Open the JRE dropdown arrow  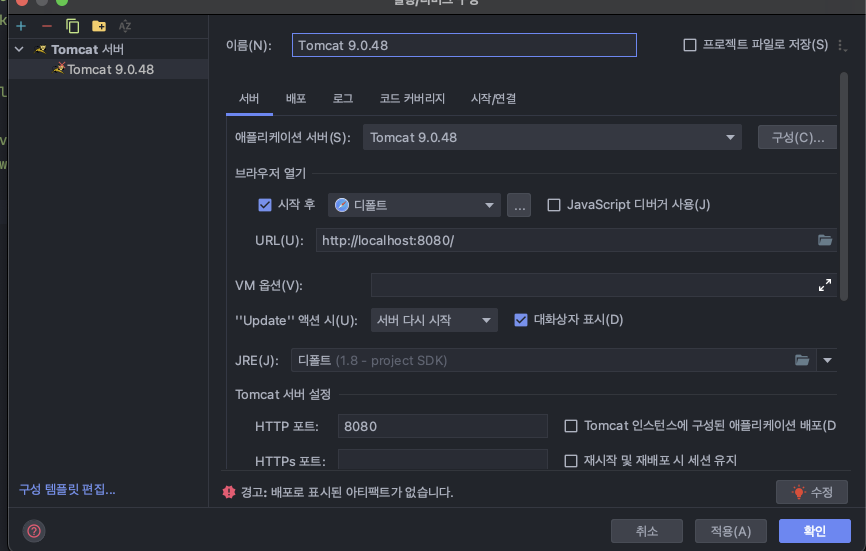tap(827, 361)
